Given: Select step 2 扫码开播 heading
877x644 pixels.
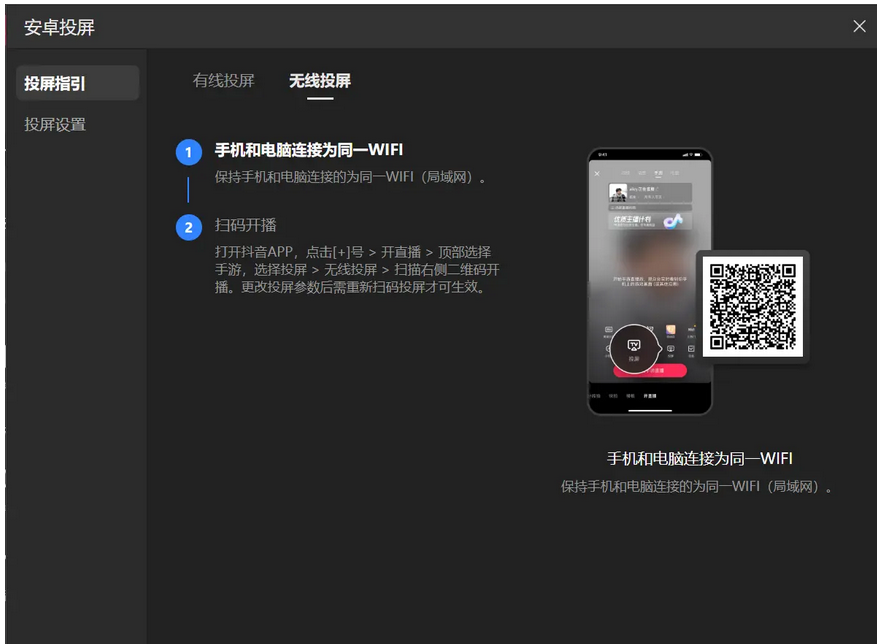Looking at the screenshot, I should tap(246, 225).
